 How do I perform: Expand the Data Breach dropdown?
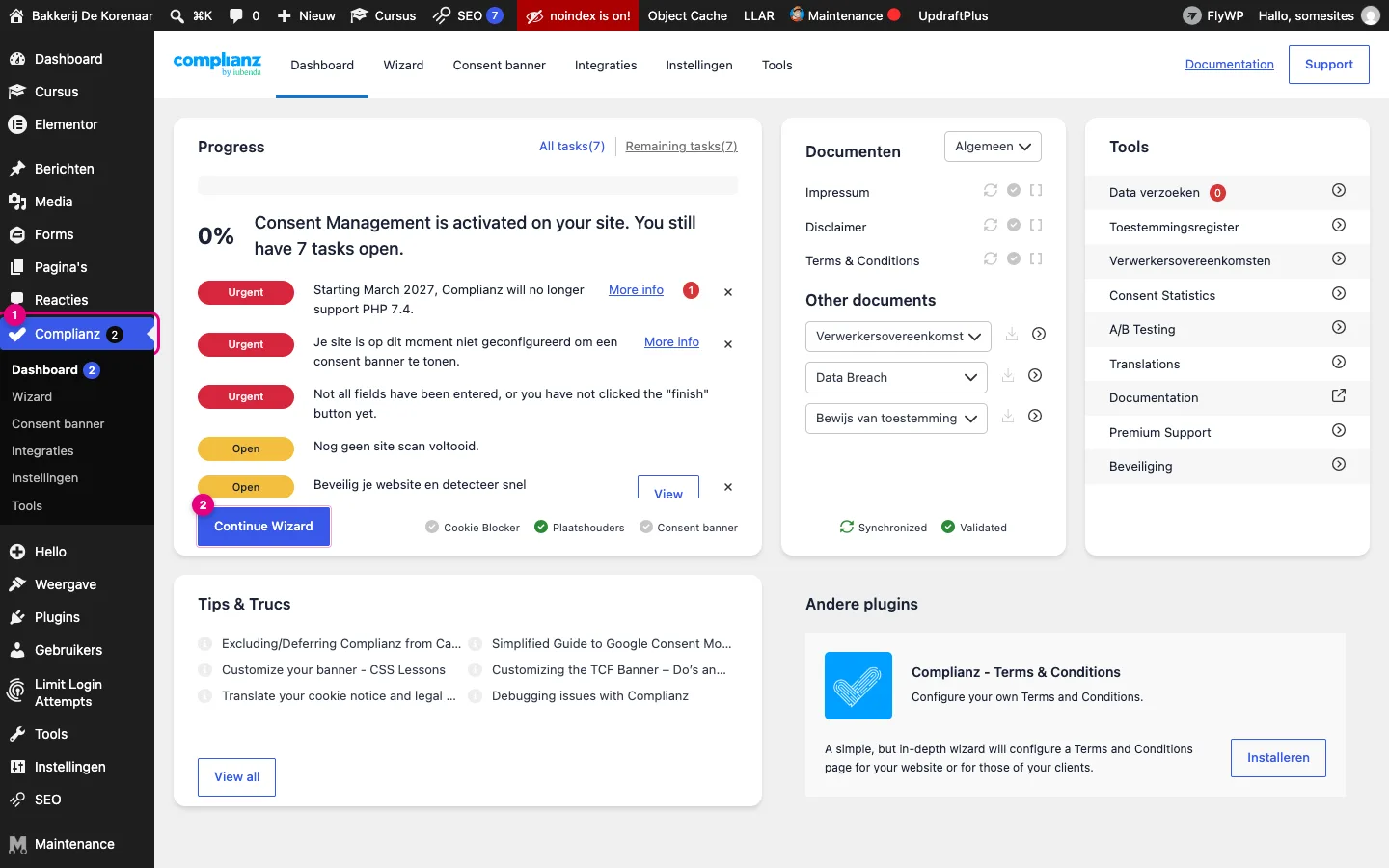click(x=896, y=377)
